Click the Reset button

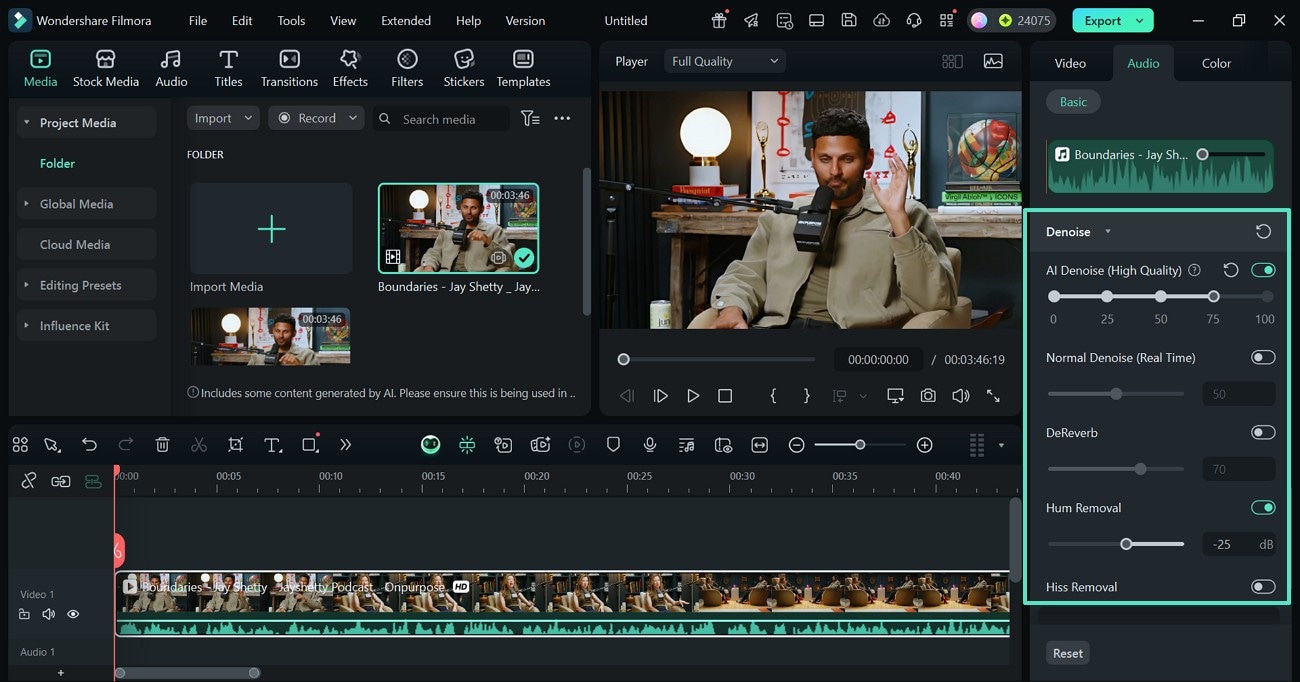(1067, 653)
